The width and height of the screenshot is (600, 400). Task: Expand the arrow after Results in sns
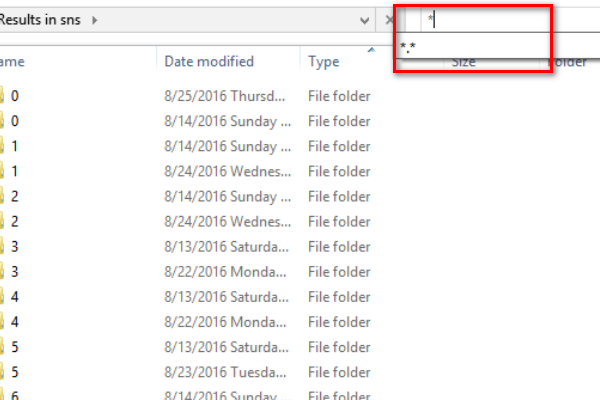click(x=95, y=20)
